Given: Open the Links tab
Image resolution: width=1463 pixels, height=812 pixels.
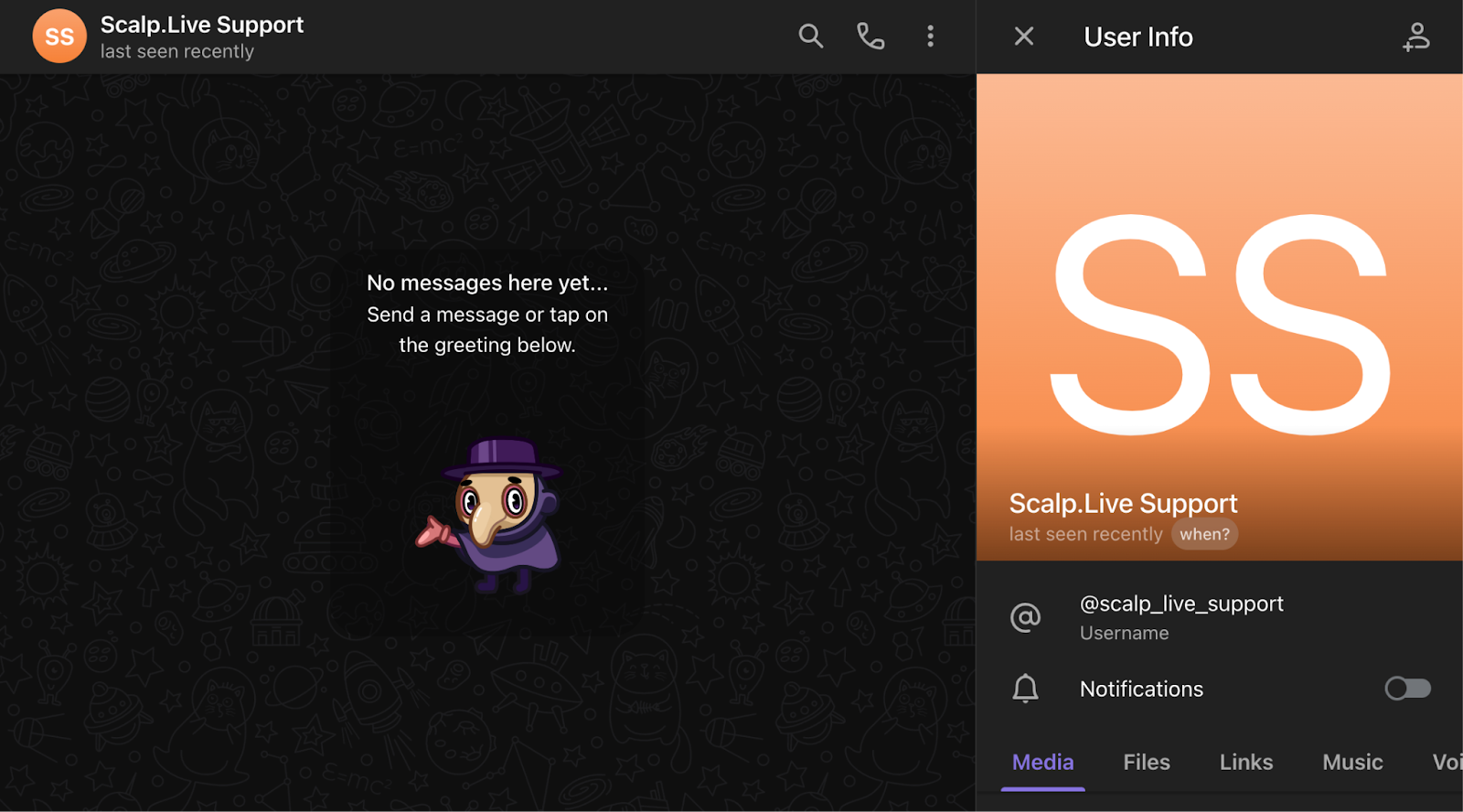Looking at the screenshot, I should [x=1245, y=762].
